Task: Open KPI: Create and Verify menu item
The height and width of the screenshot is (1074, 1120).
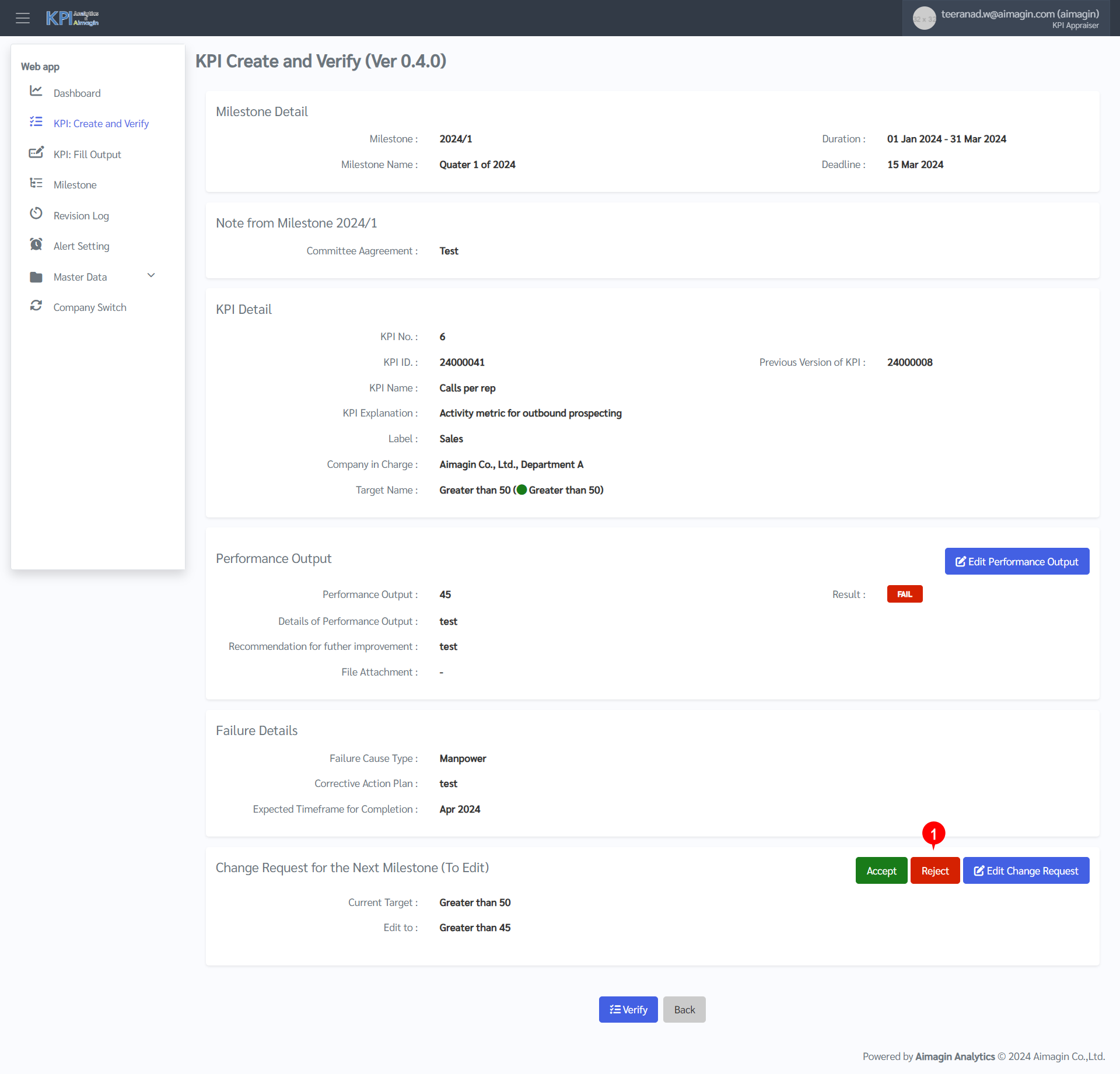Action: coord(101,124)
